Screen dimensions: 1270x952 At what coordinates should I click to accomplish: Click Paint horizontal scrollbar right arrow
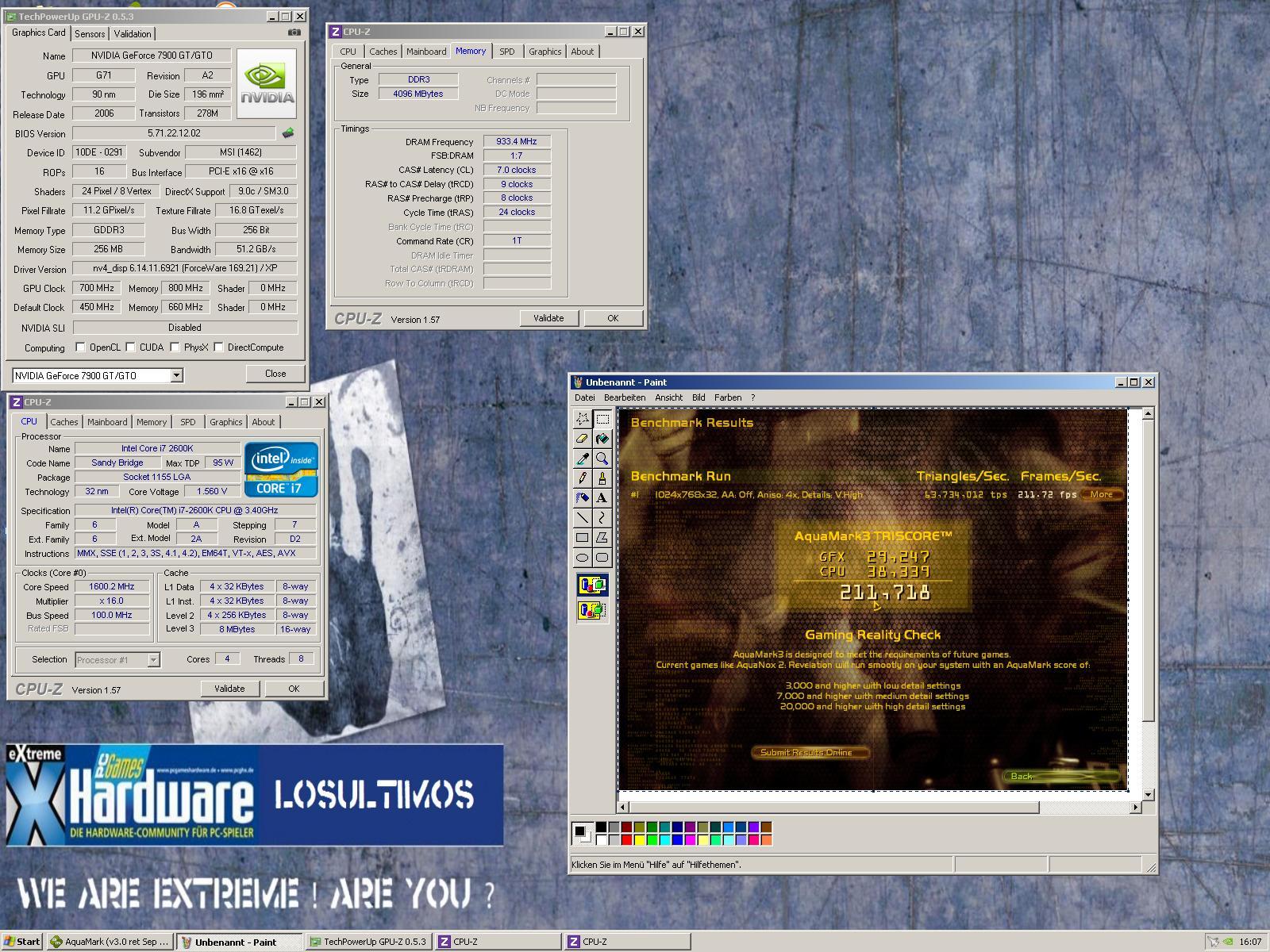coord(1135,807)
